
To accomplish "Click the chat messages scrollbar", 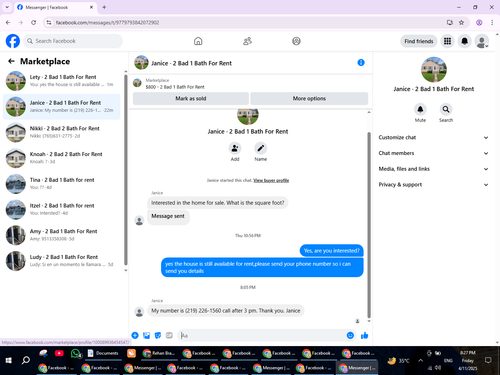I will 369,225.
